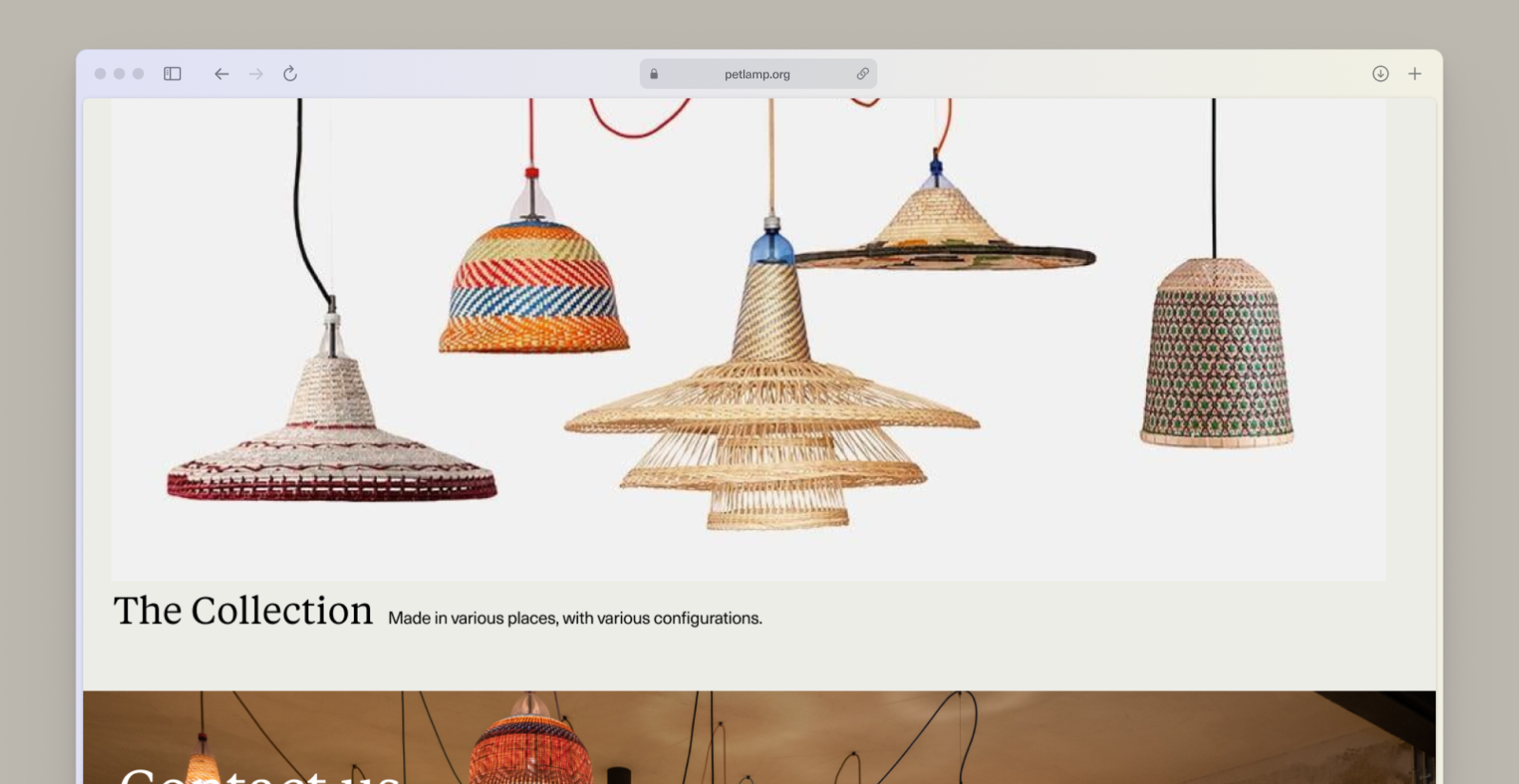1519x784 pixels.
Task: Toggle the browser sidebar panel icon
Action: tap(172, 73)
